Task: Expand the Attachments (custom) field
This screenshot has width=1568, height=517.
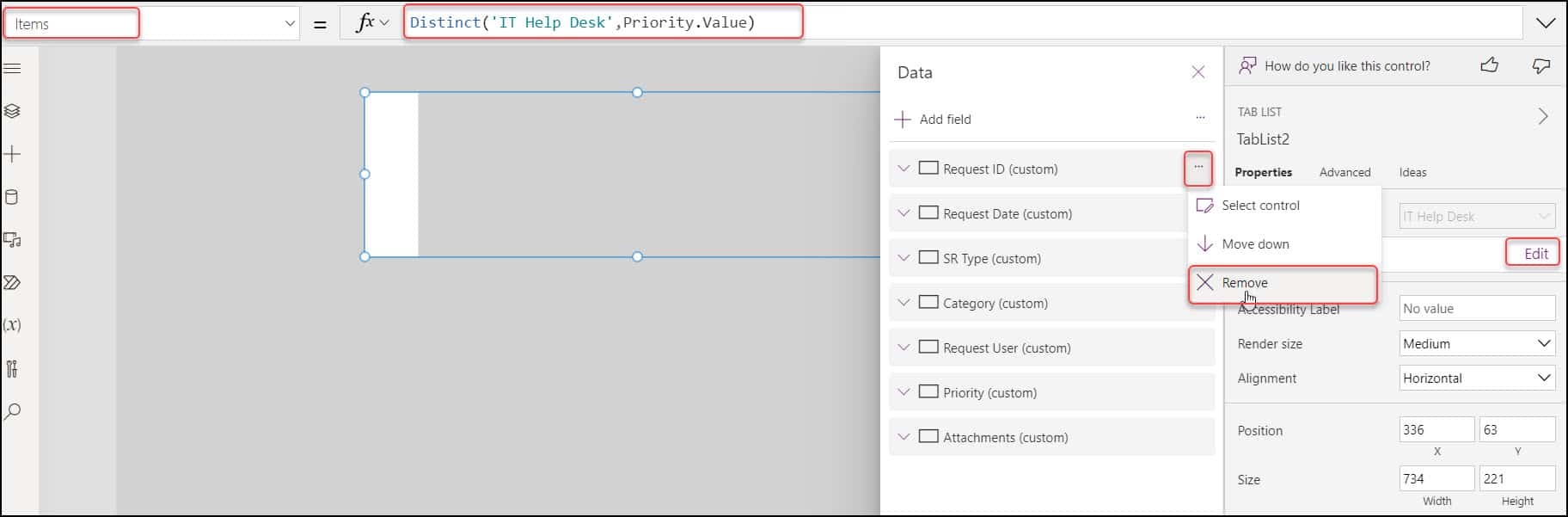Action: (903, 437)
